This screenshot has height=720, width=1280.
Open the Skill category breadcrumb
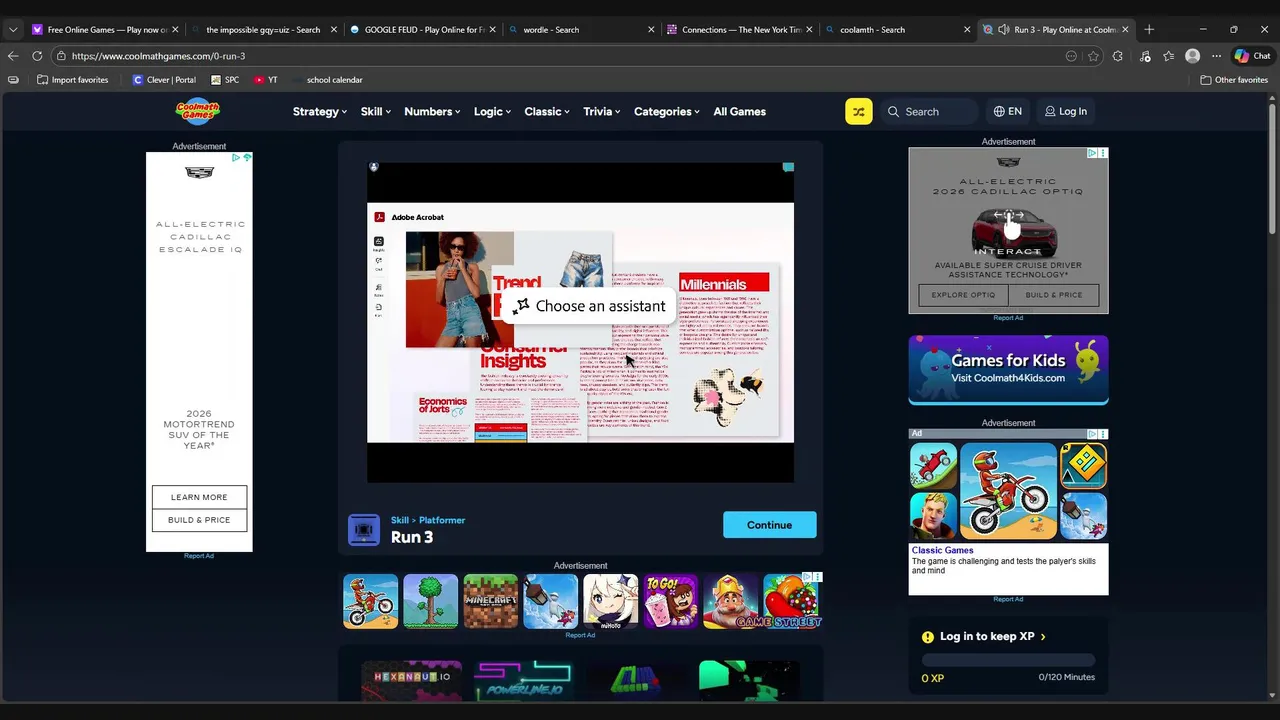(x=400, y=520)
